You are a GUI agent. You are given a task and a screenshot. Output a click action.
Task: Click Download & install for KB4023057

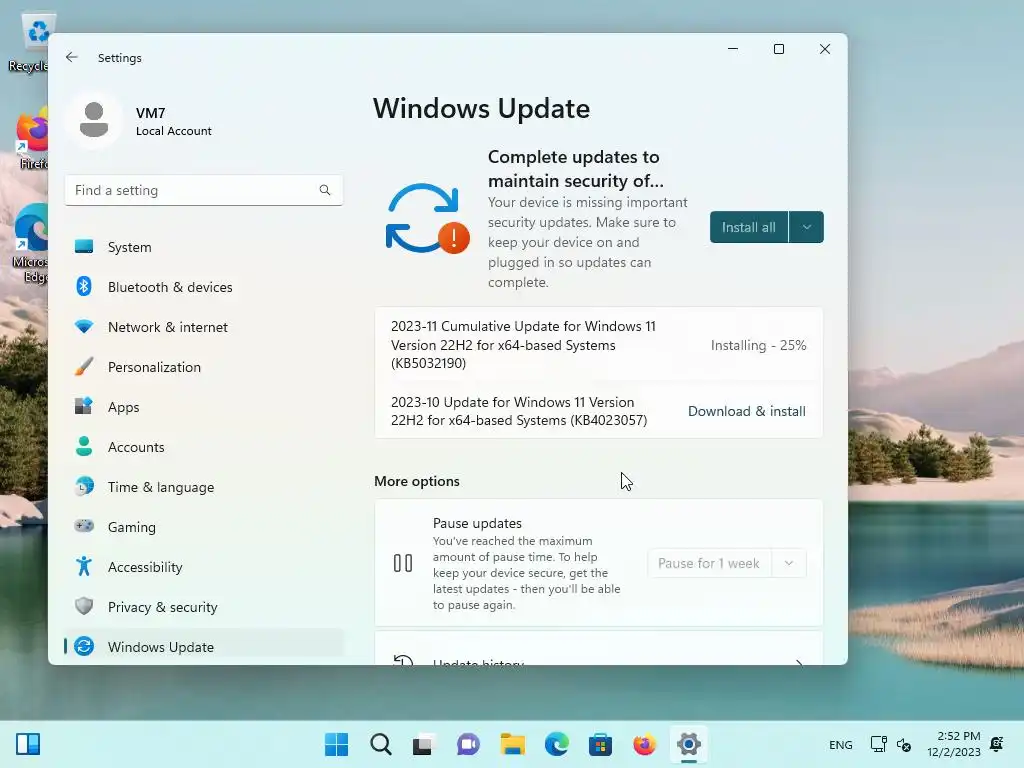click(746, 411)
